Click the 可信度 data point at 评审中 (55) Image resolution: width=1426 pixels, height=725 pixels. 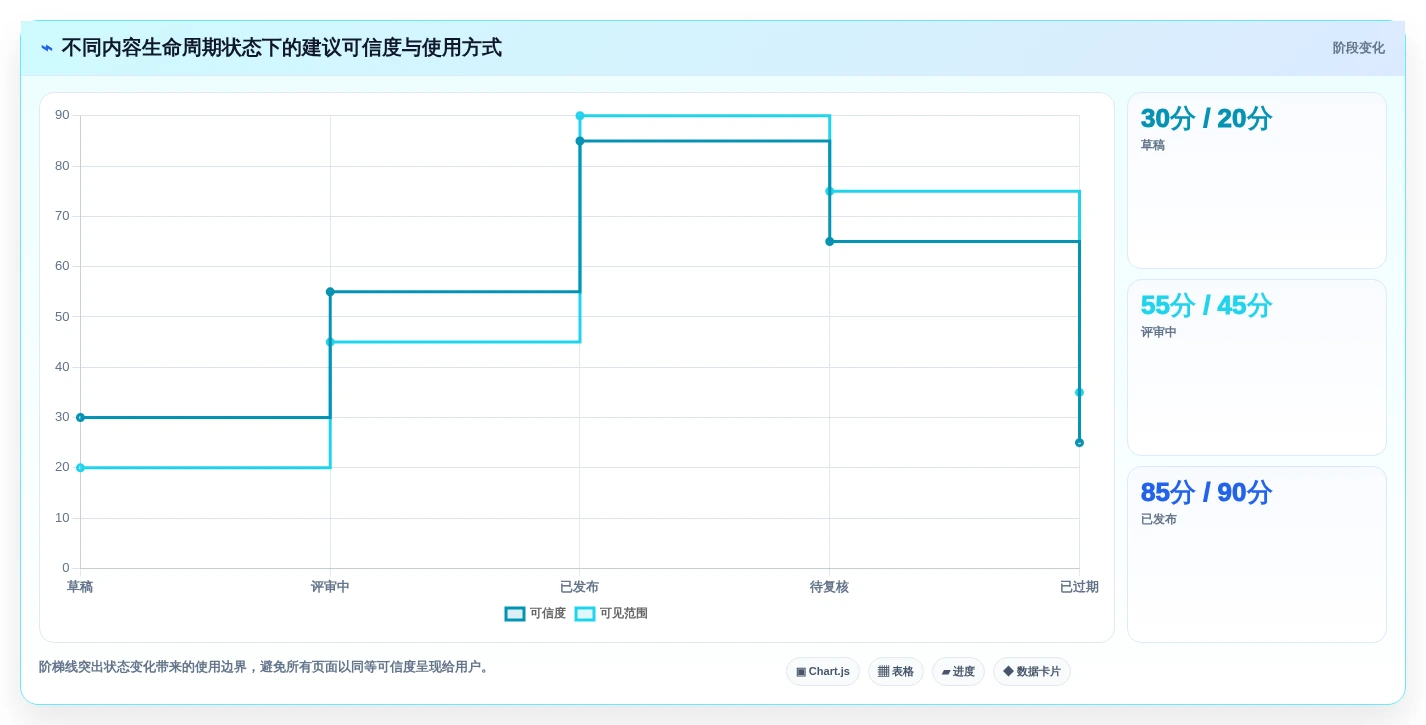point(330,292)
